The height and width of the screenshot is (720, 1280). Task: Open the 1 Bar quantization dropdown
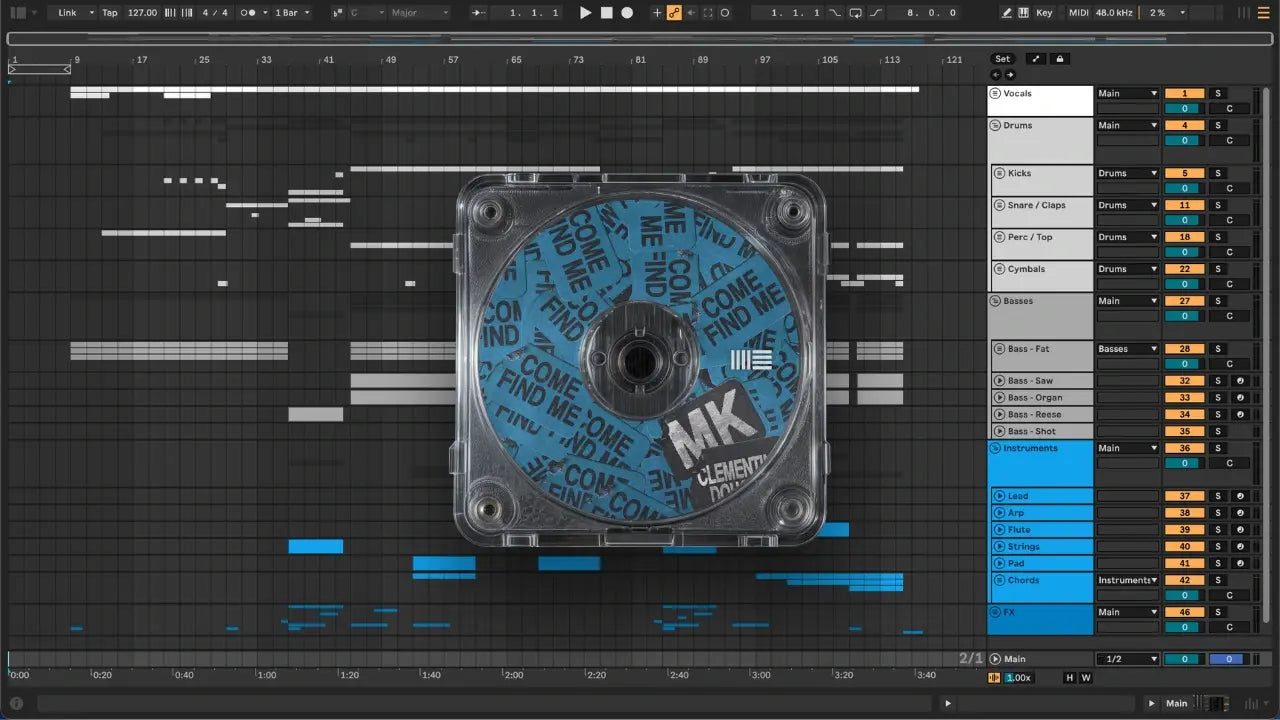293,13
